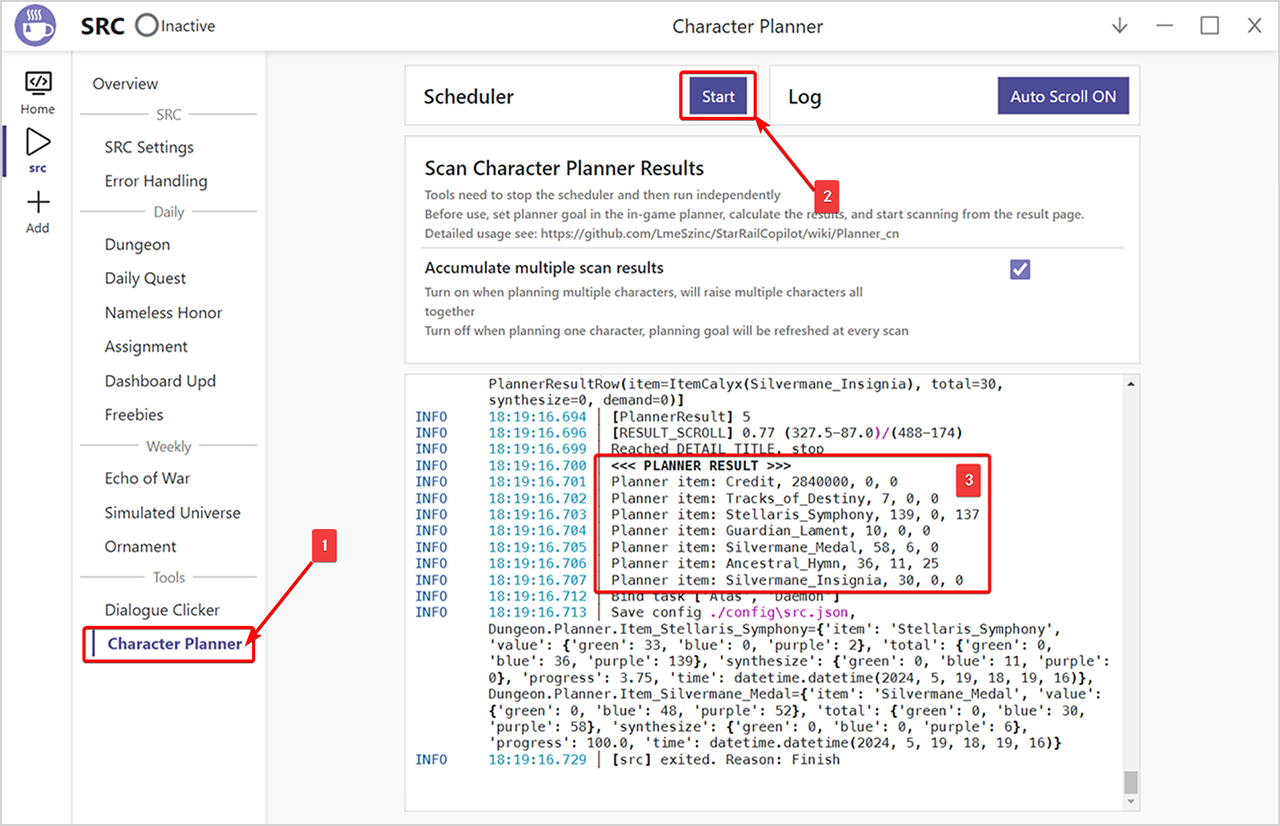Minimize the Character Planner window
The height and width of the screenshot is (826, 1280).
(x=1164, y=26)
